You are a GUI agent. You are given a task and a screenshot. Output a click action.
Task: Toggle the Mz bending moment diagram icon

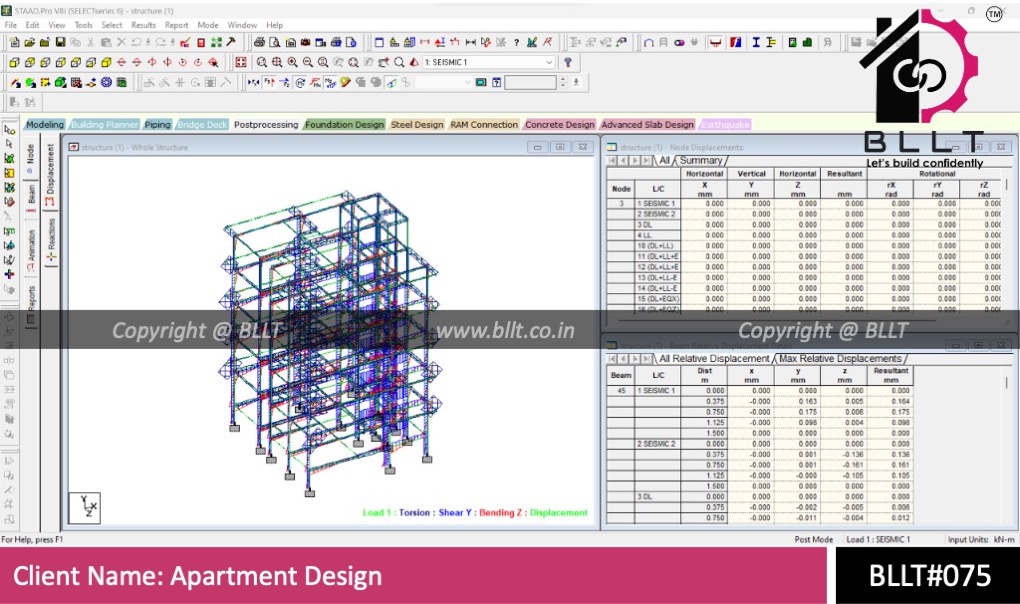(330, 83)
